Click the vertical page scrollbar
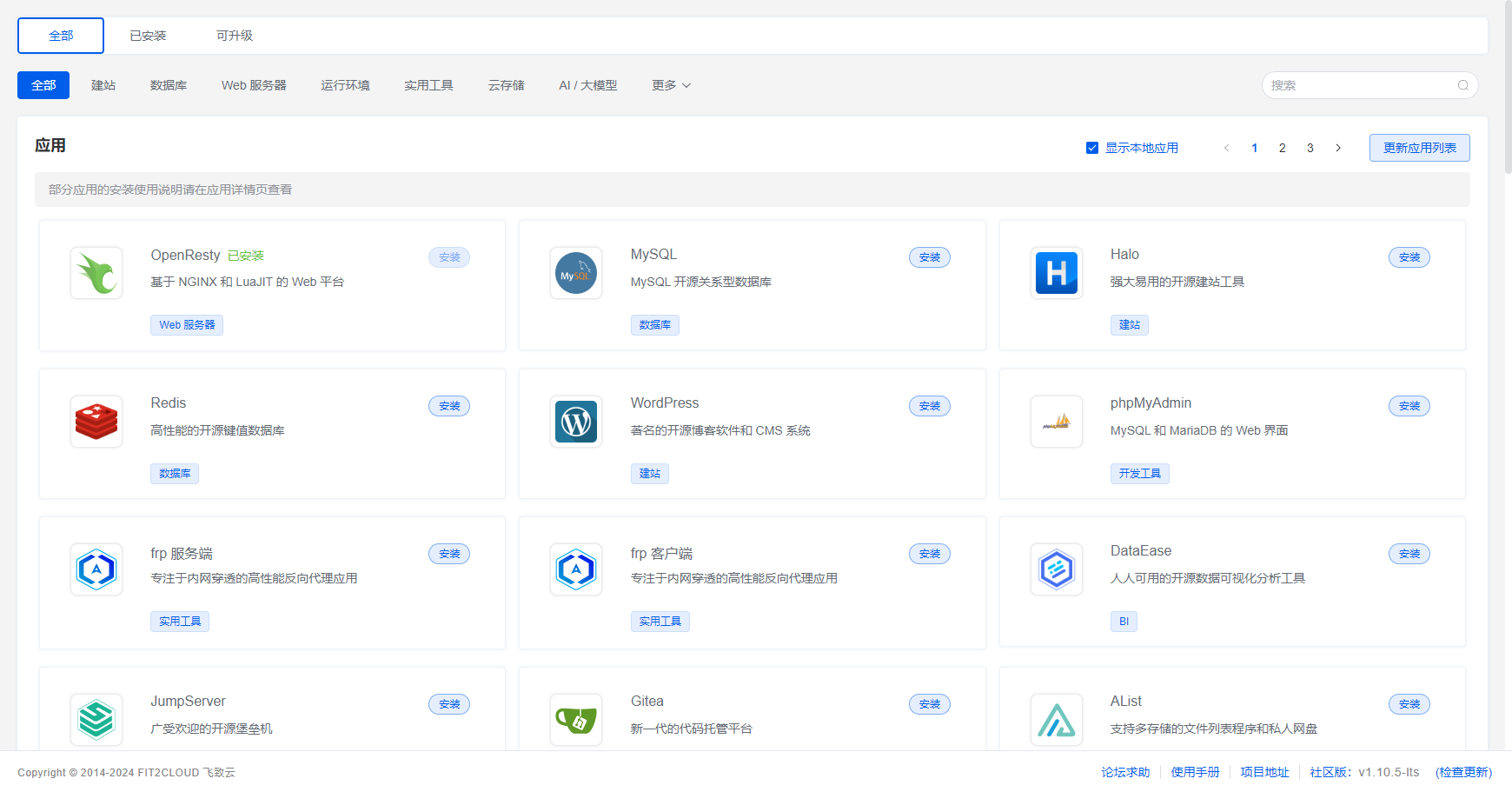Screen dimensions: 1512x792 [1509, 87]
